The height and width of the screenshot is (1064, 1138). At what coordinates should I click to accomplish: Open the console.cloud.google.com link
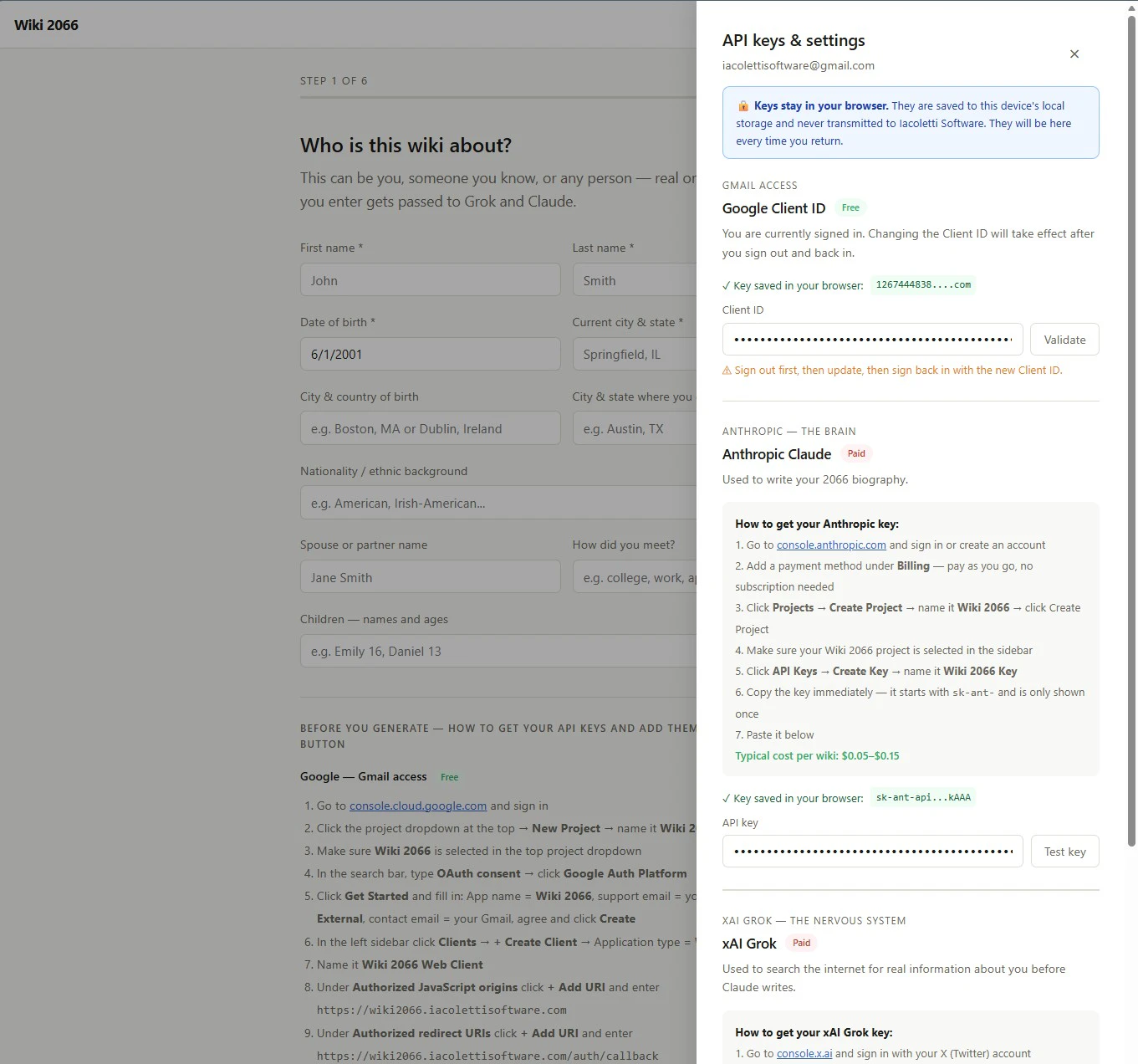418,806
